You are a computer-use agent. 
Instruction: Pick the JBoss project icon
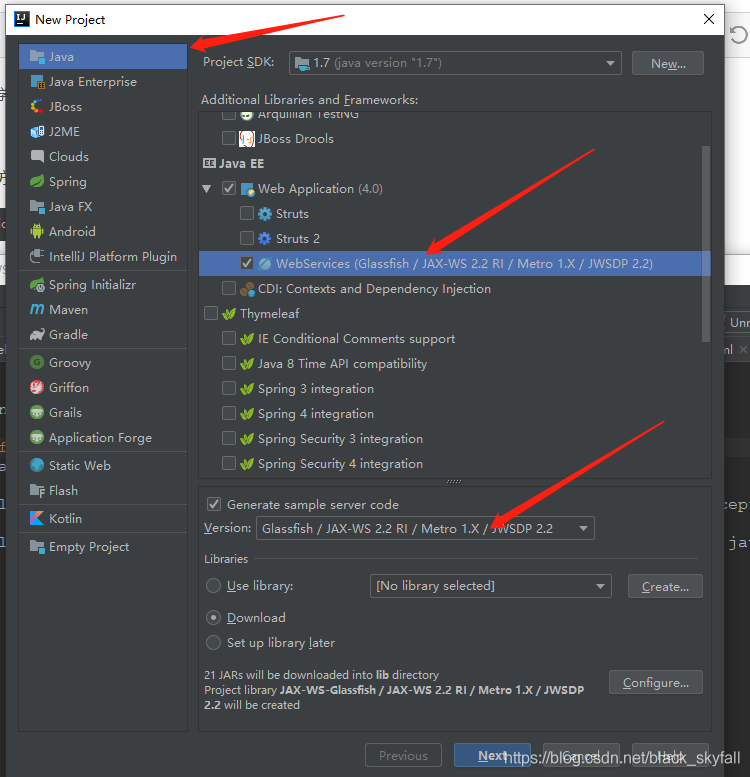[x=37, y=107]
